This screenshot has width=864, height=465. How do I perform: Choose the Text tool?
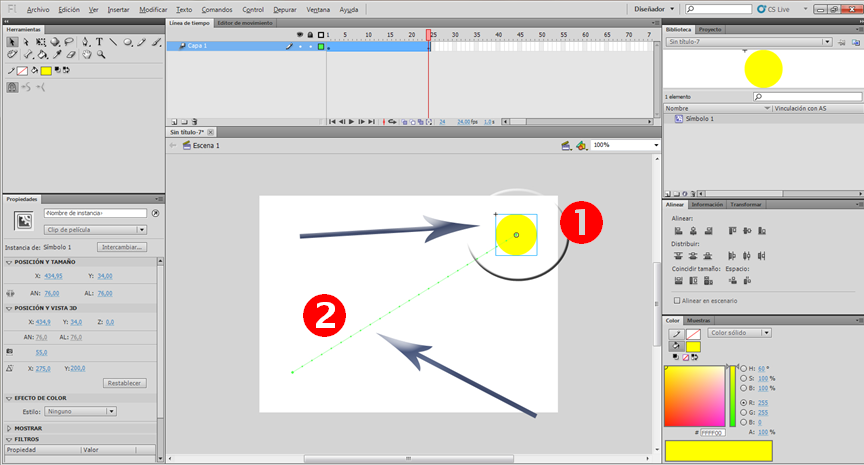pos(99,42)
